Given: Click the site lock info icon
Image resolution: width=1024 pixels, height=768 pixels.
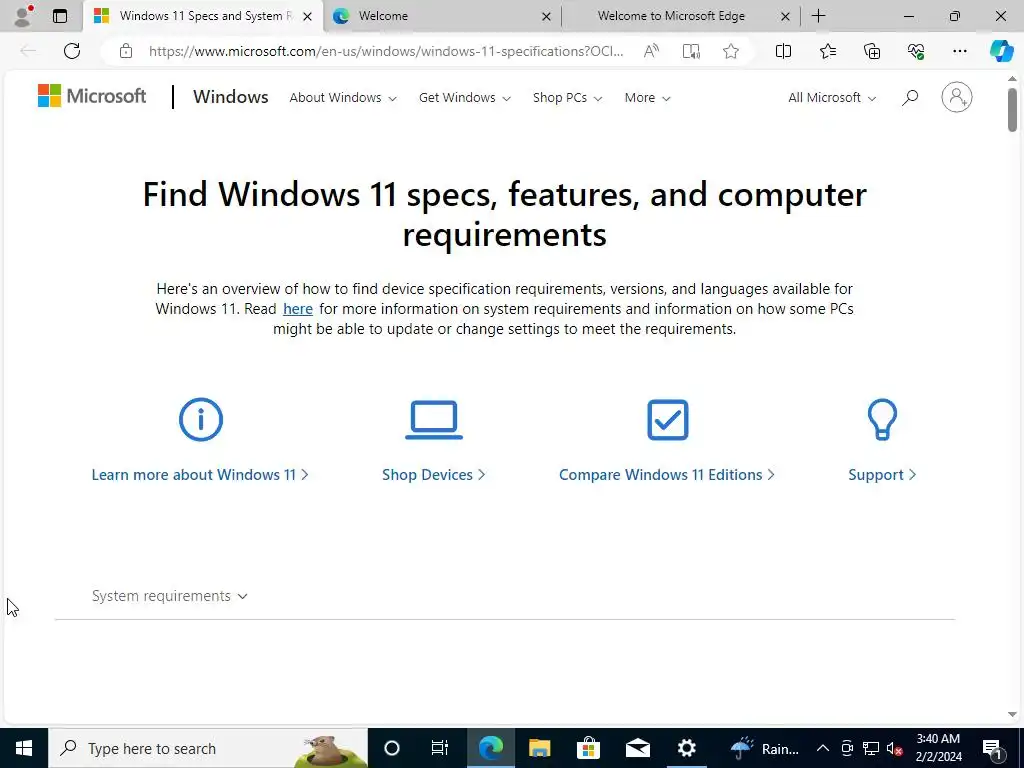Looking at the screenshot, I should pyautogui.click(x=126, y=51).
